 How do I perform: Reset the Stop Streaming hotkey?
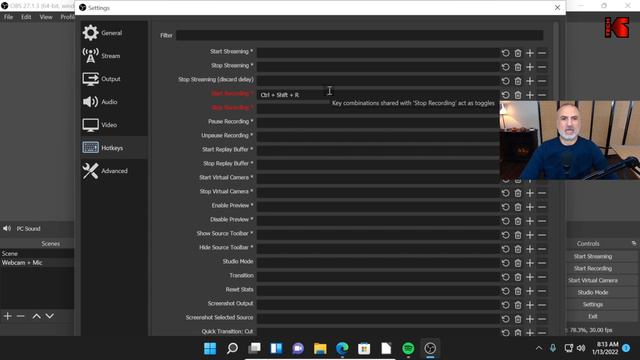point(505,67)
